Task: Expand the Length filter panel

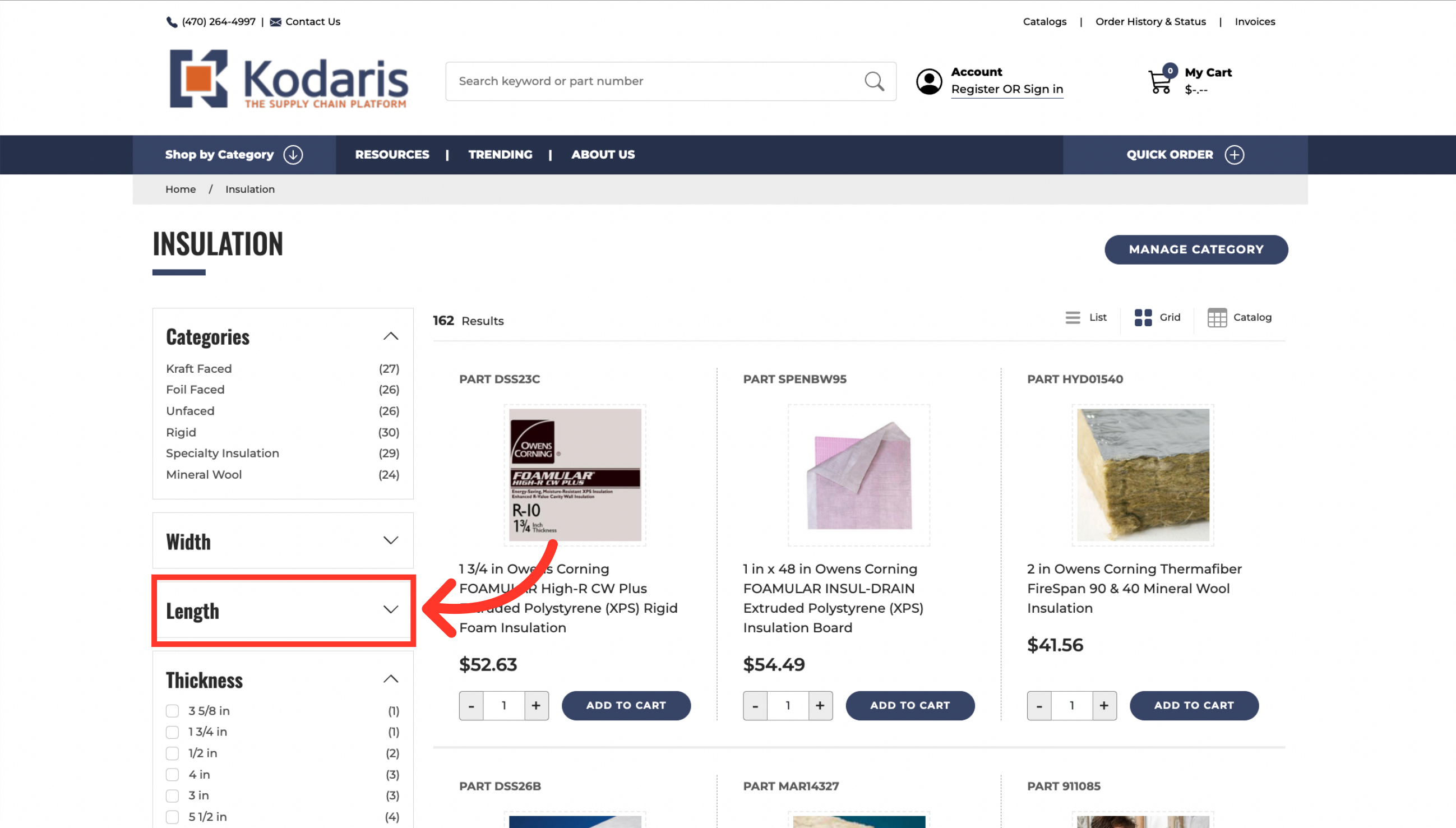Action: (x=283, y=609)
